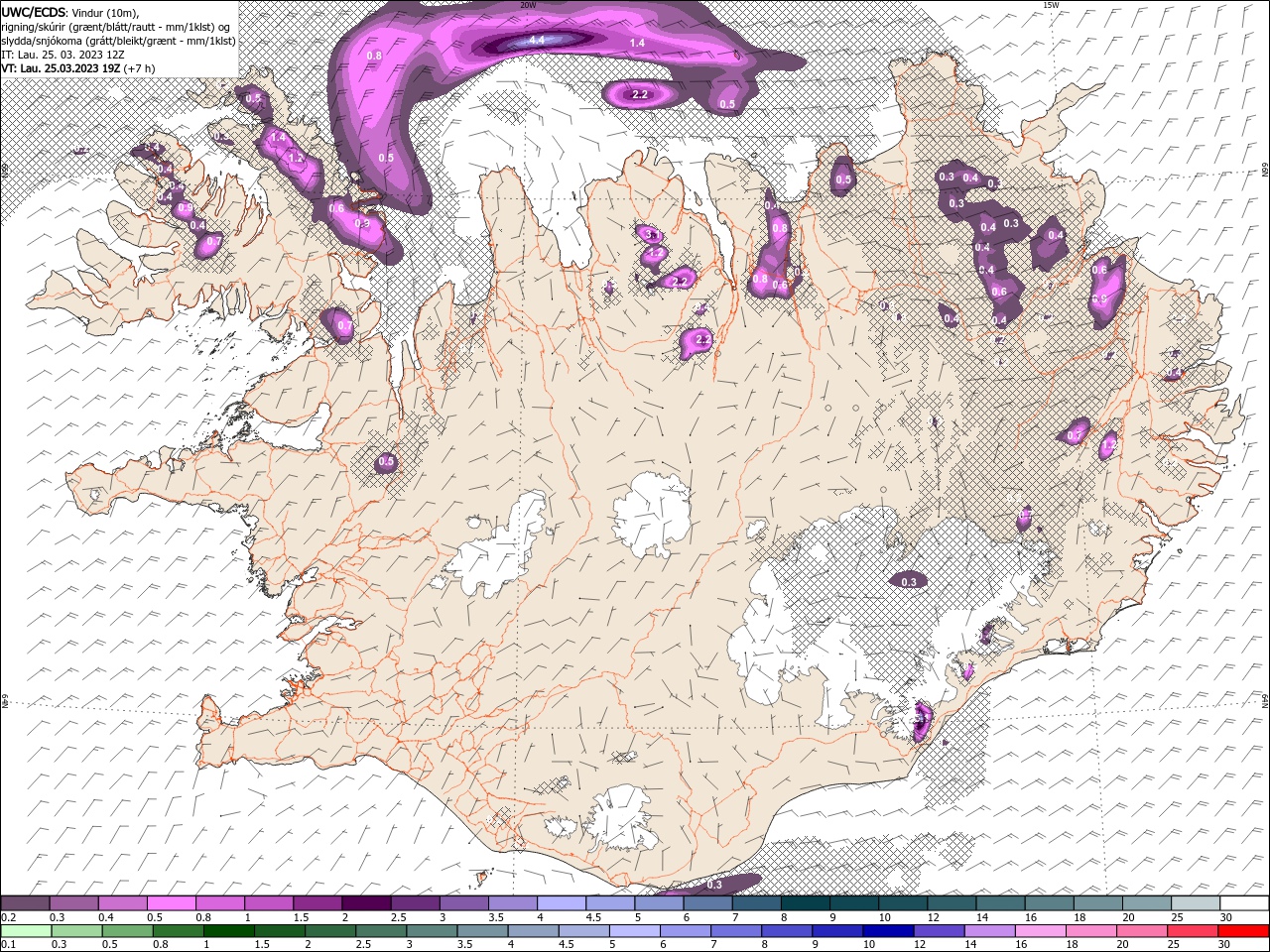The width and height of the screenshot is (1270, 952).
Task: Pick the crimson swatch labeled 25 in lower row
Action: [x=1193, y=930]
